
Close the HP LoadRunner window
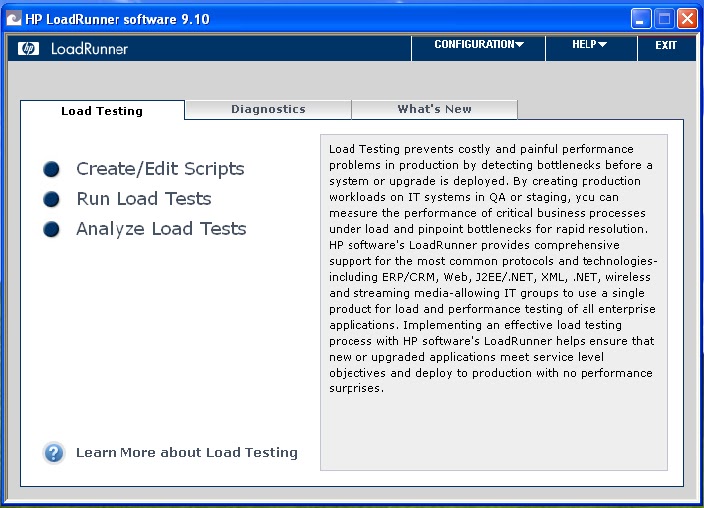687,19
